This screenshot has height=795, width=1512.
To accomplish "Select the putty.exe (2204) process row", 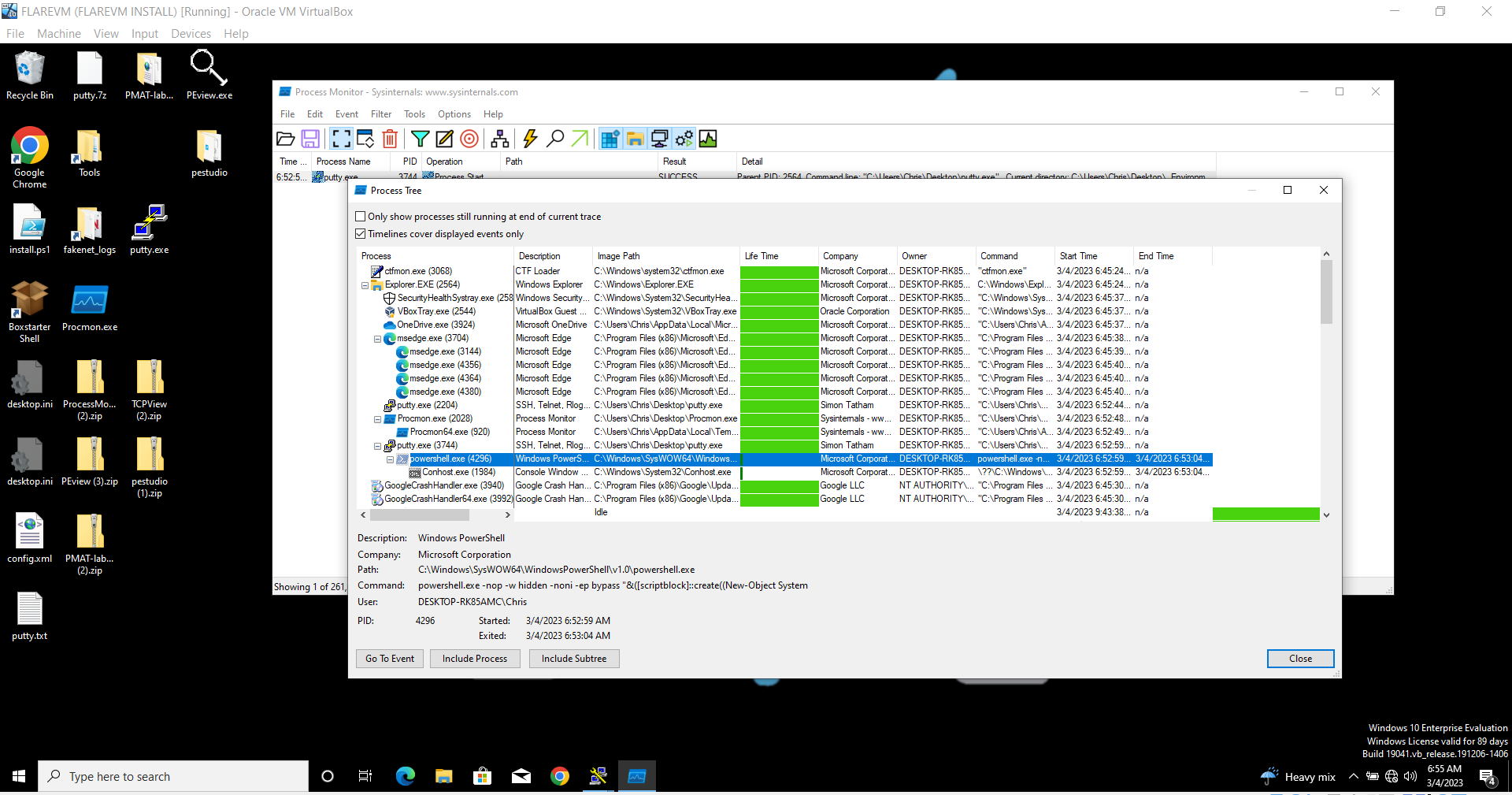I will [x=784, y=406].
